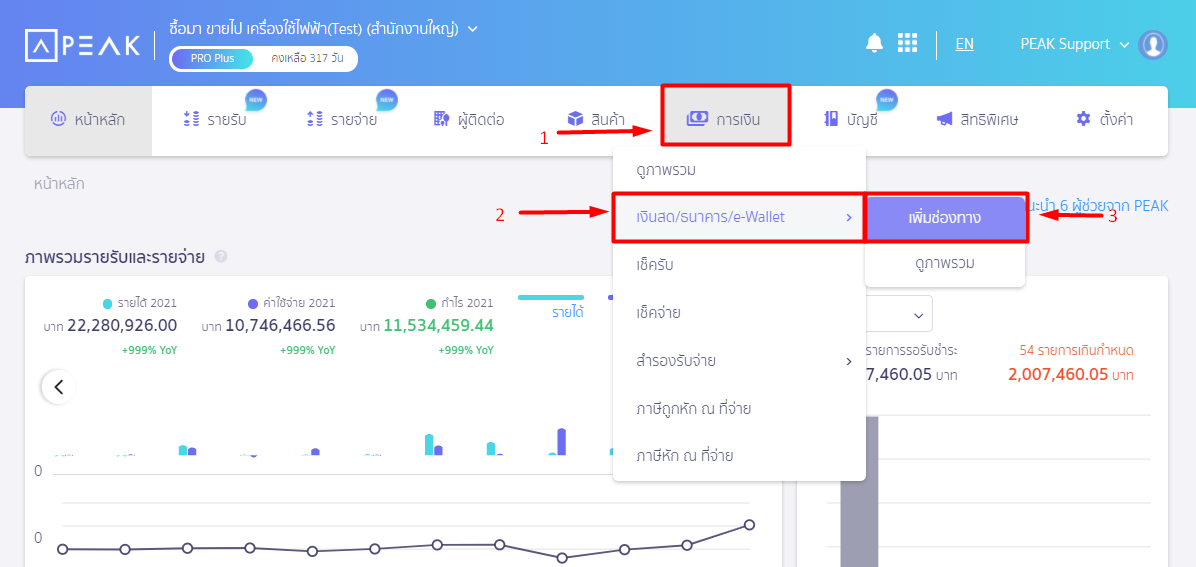Click the 22,280,926.00 income amount
This screenshot has width=1196, height=567.
point(122,326)
